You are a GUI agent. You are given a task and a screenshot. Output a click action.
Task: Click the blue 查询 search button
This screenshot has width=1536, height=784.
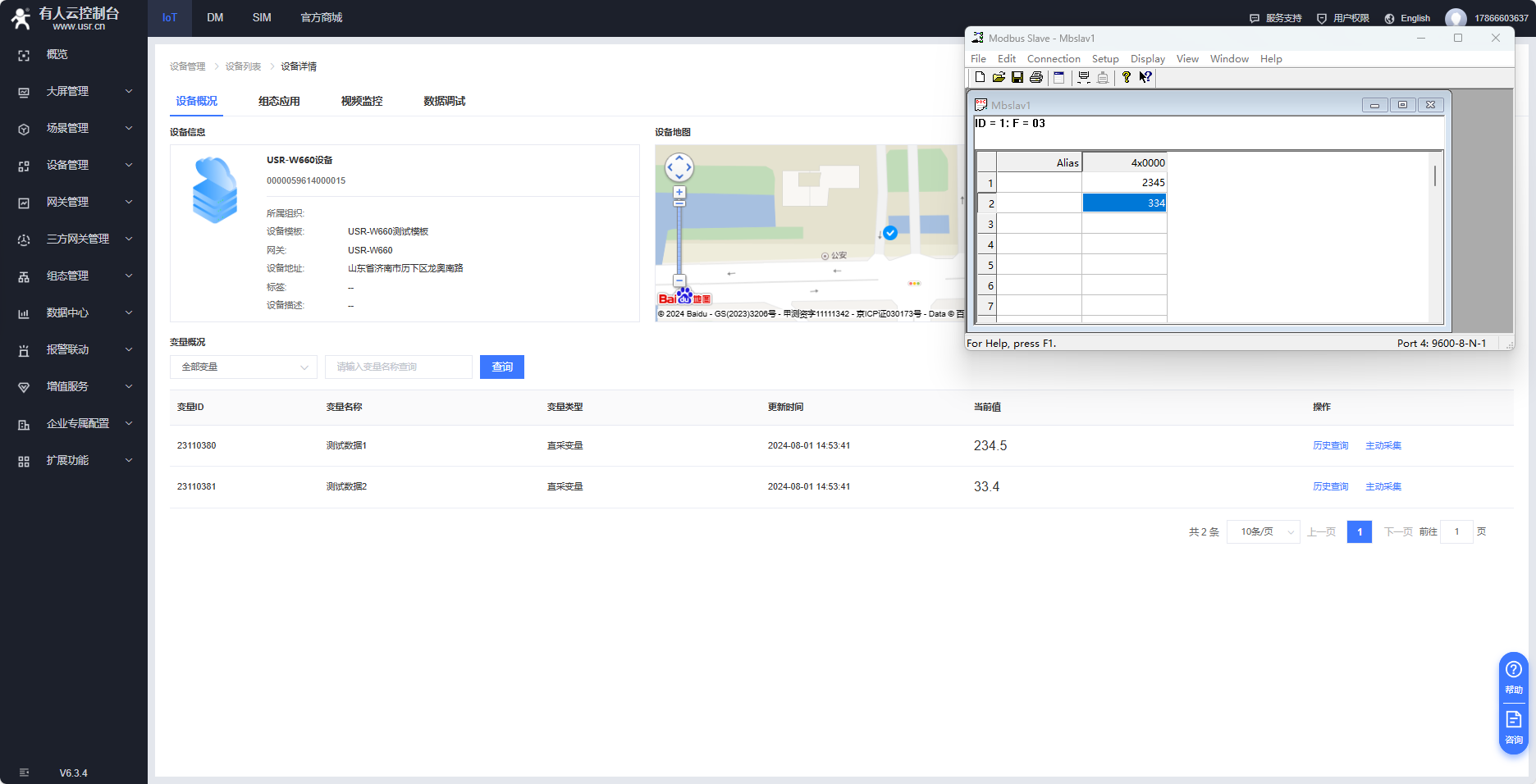tap(501, 367)
